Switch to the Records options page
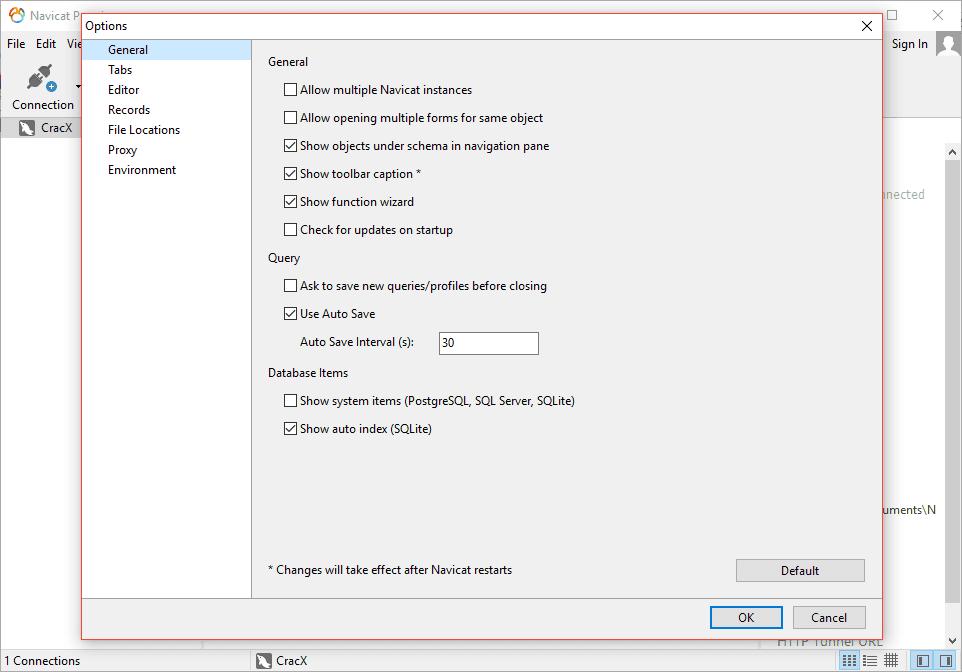Image resolution: width=962 pixels, height=672 pixels. tap(128, 109)
